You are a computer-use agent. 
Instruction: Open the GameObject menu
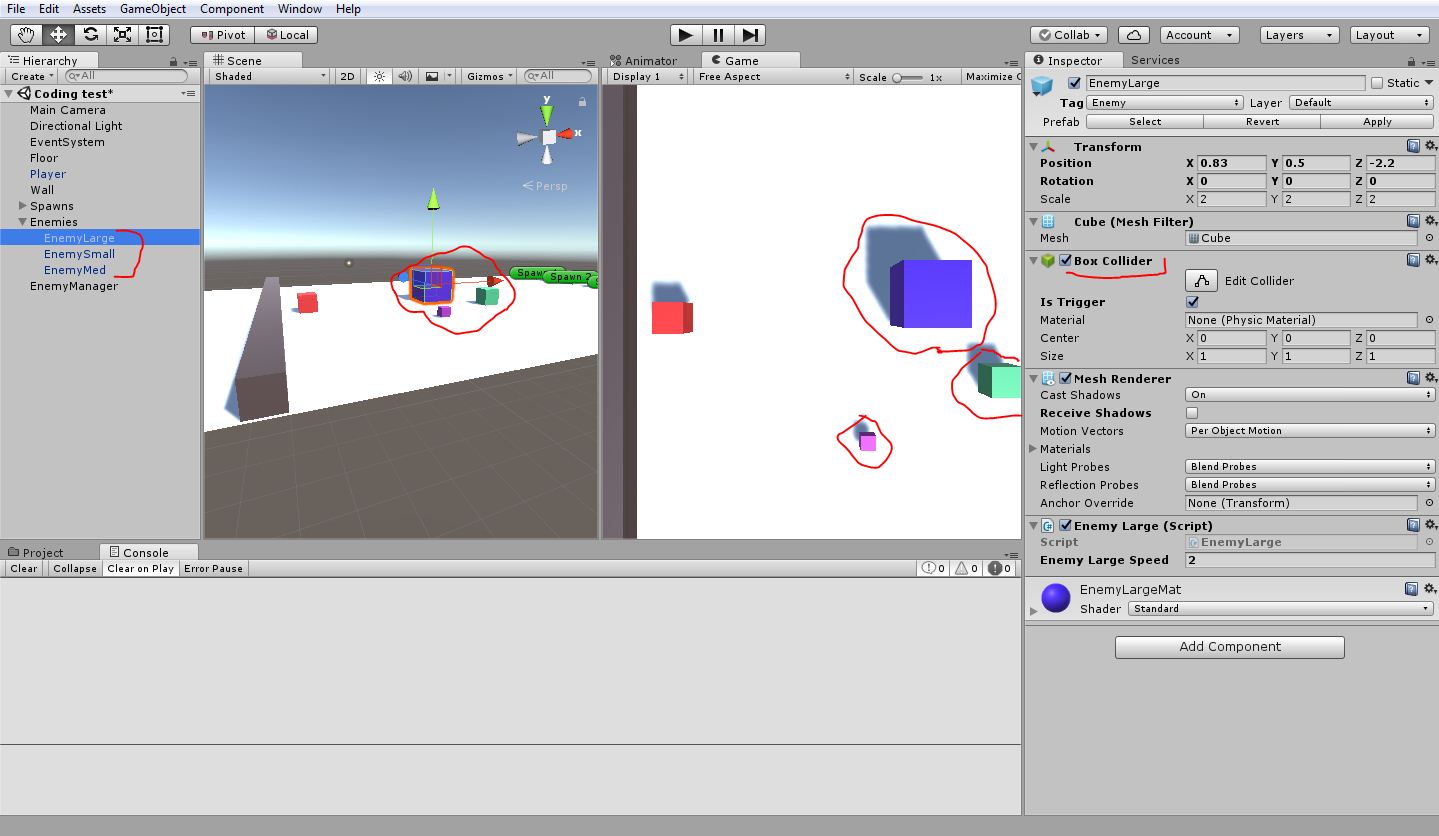(152, 9)
